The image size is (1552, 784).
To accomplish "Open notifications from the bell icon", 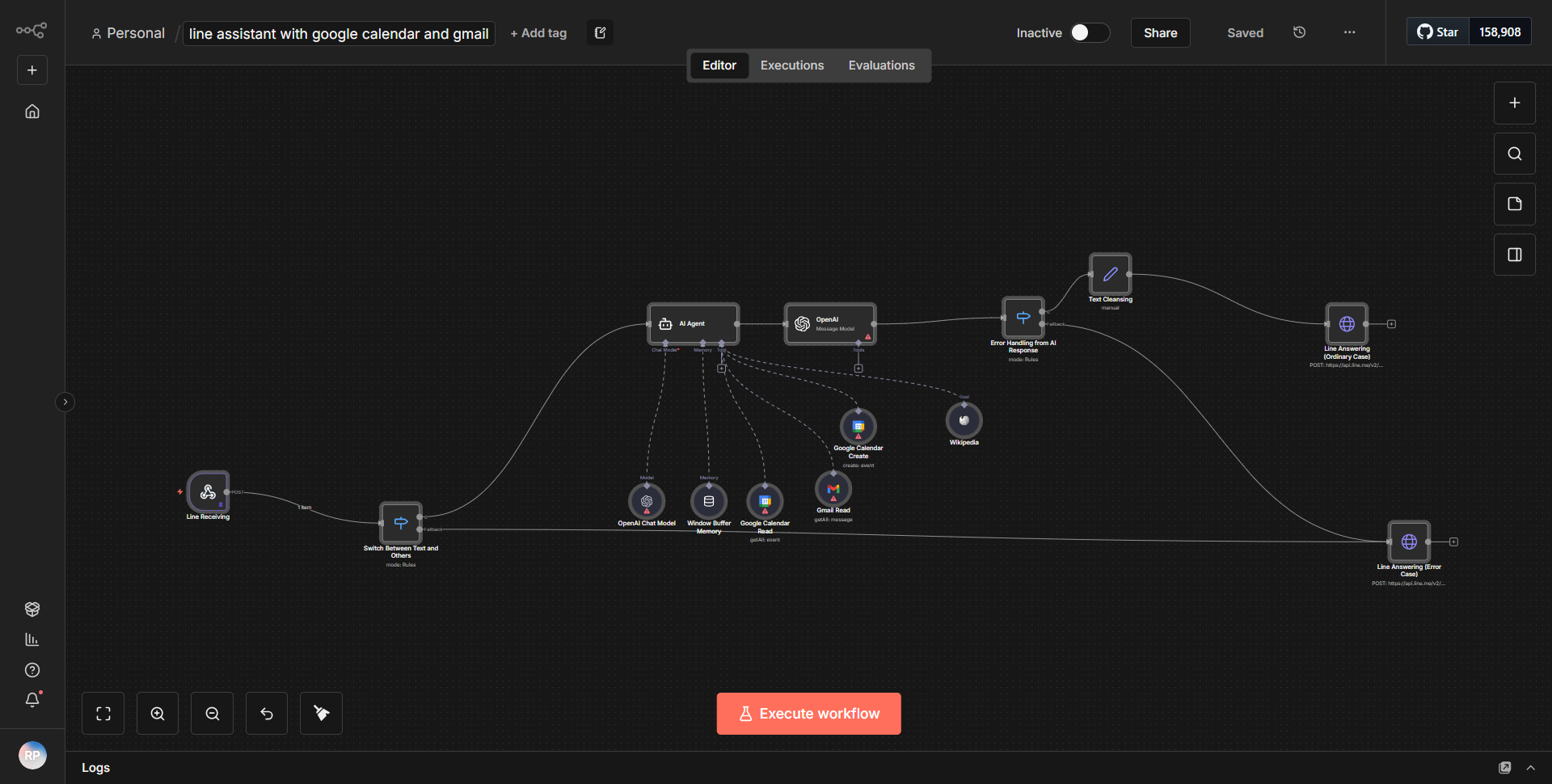I will [x=32, y=700].
